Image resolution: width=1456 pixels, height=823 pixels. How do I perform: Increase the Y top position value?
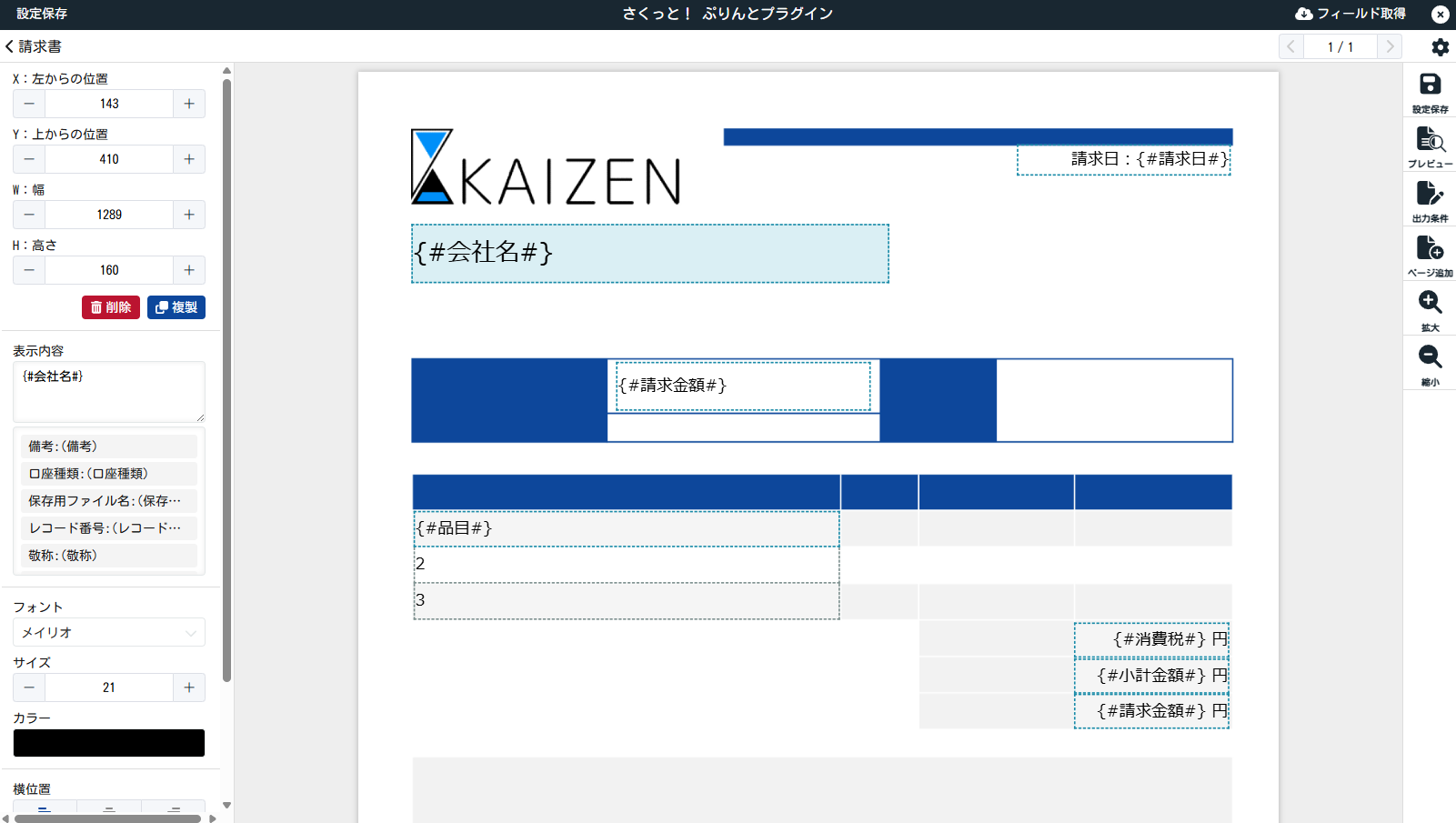(x=189, y=159)
